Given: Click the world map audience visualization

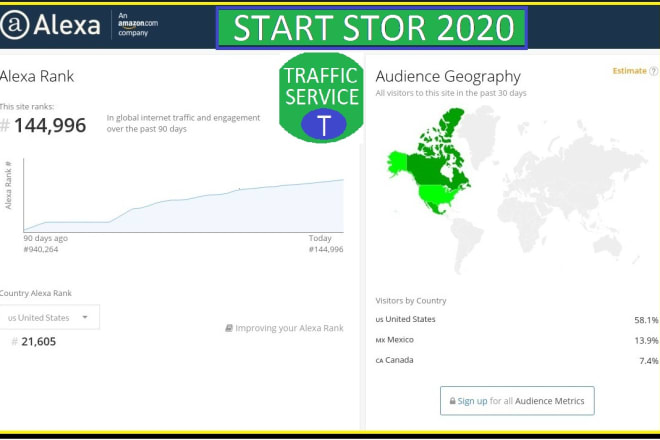Looking at the screenshot, I should pyautogui.click(x=517, y=192).
